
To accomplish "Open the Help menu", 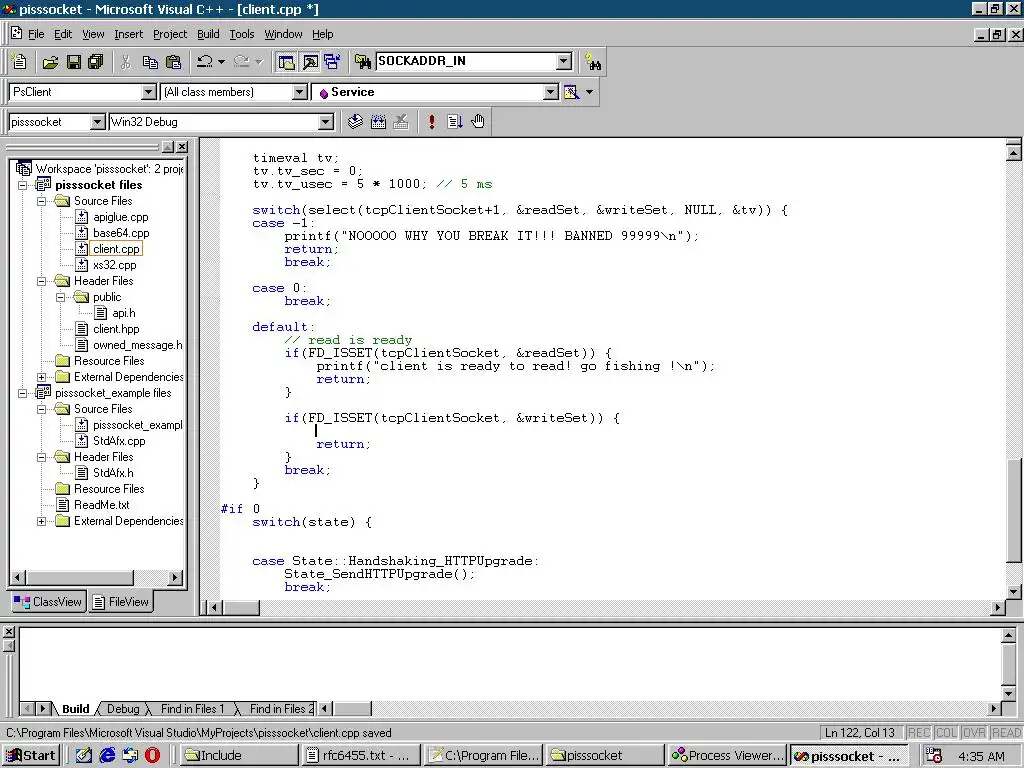I will [322, 34].
